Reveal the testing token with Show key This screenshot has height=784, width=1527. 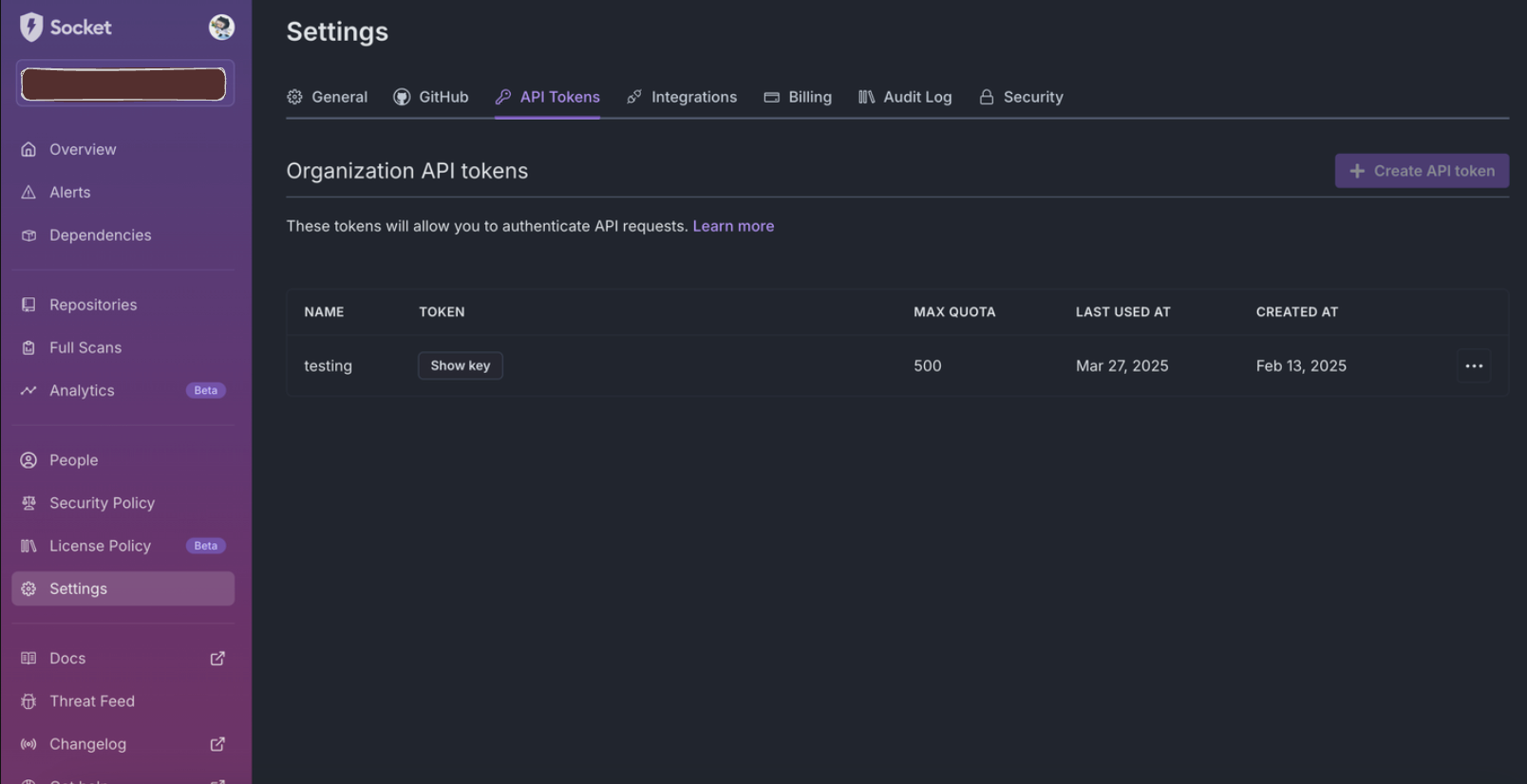tap(460, 365)
